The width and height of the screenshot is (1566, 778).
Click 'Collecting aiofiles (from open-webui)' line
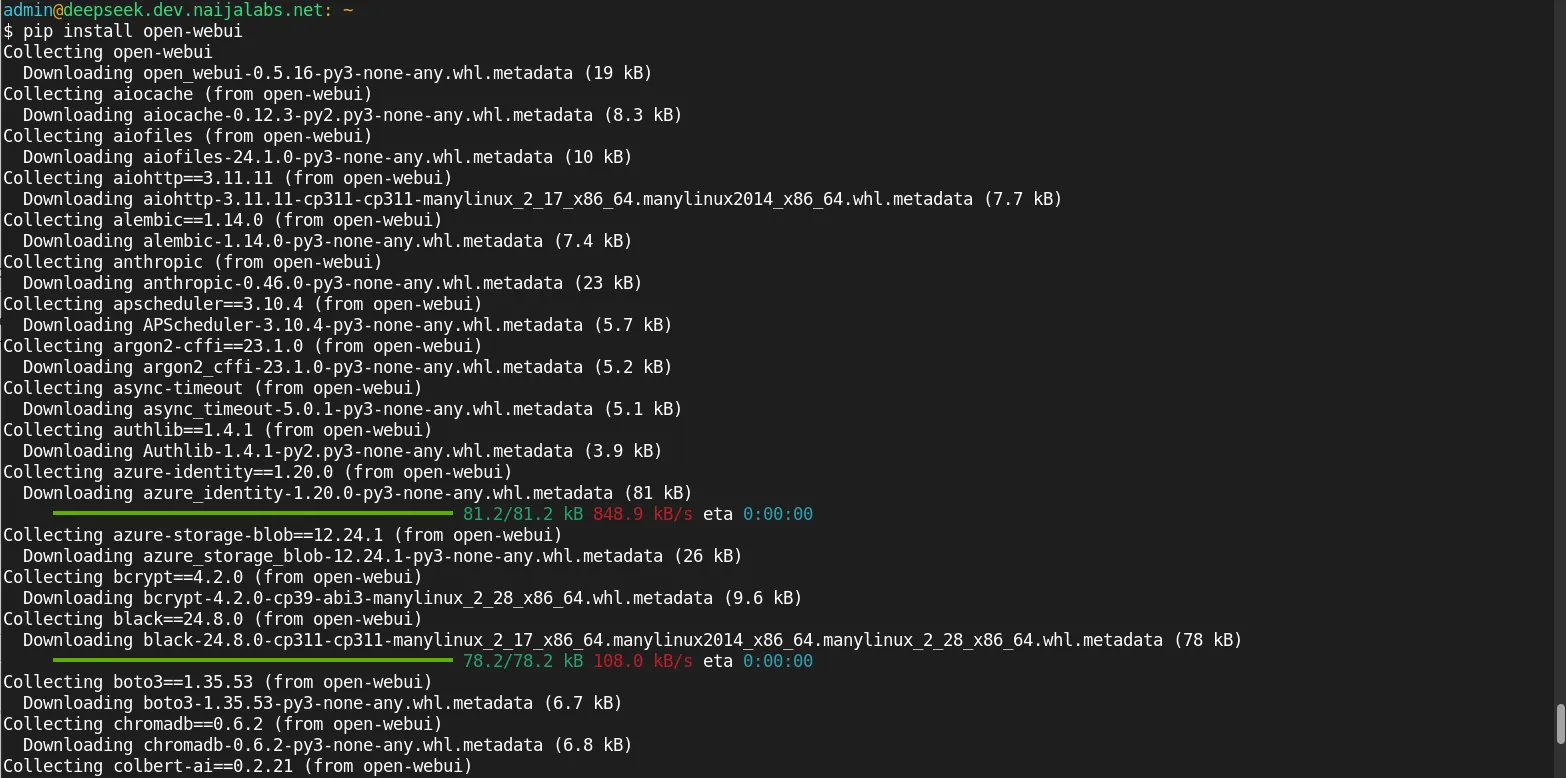[188, 136]
